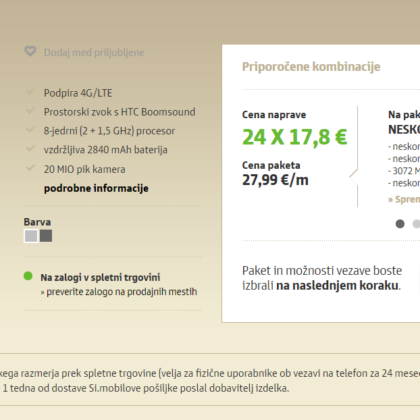Viewport: 420px width, 420px height.
Task: Click checkmark beside '20 MIO pik kamera'
Action: coord(30,168)
